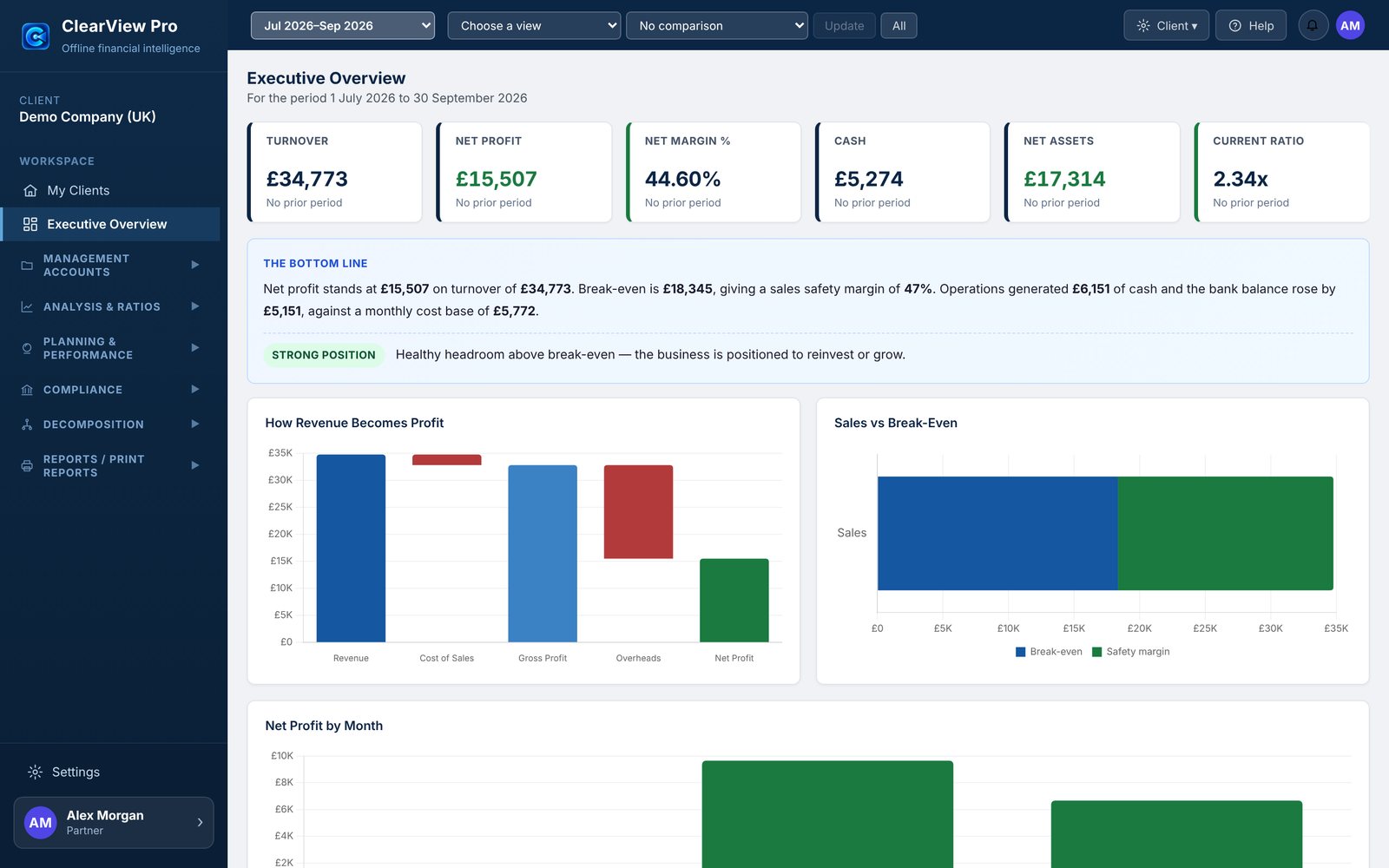1389x868 pixels.
Task: Click the ClearView Pro logo icon
Action: click(36, 36)
